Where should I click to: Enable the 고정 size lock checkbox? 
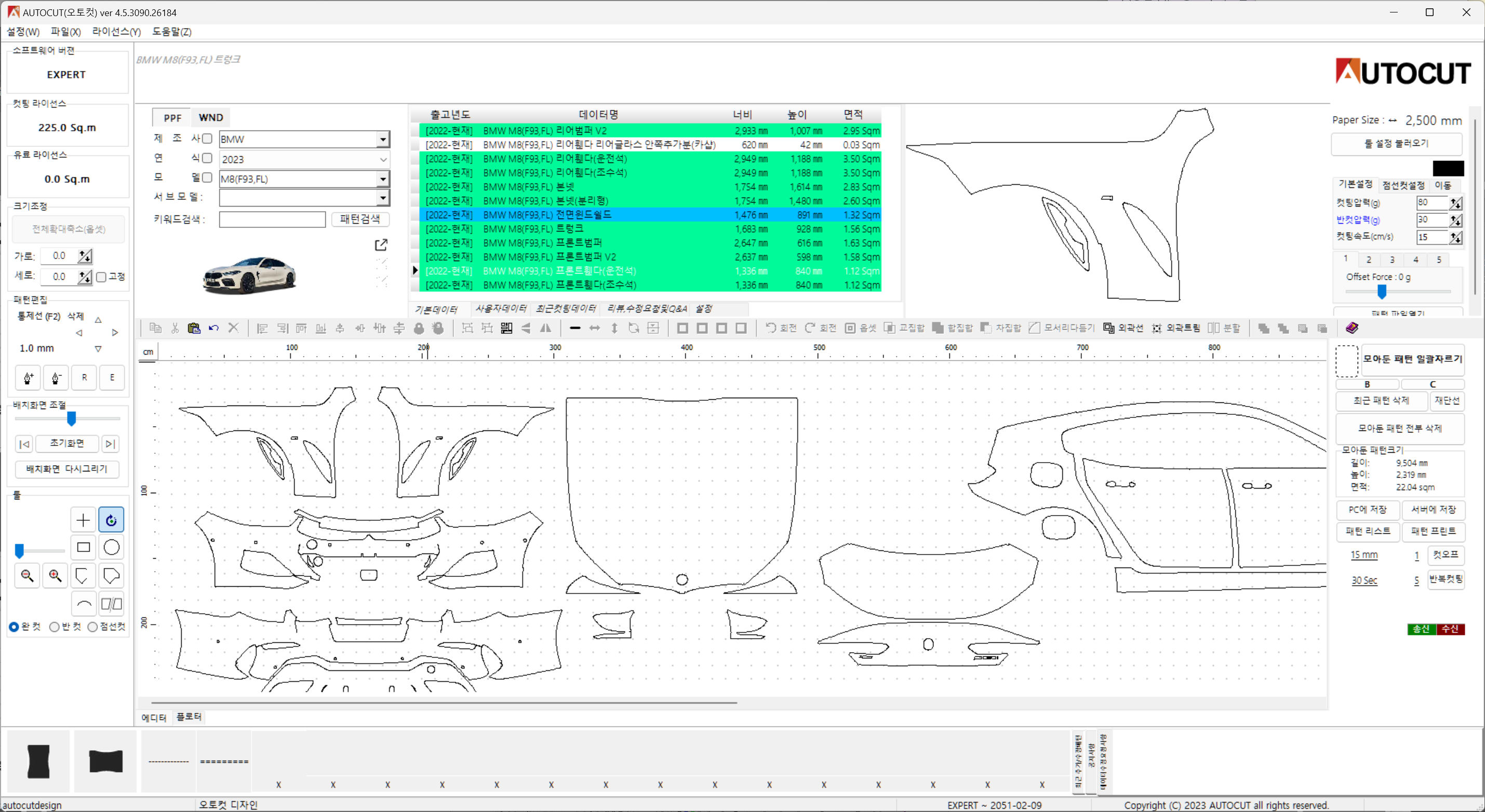[x=101, y=277]
